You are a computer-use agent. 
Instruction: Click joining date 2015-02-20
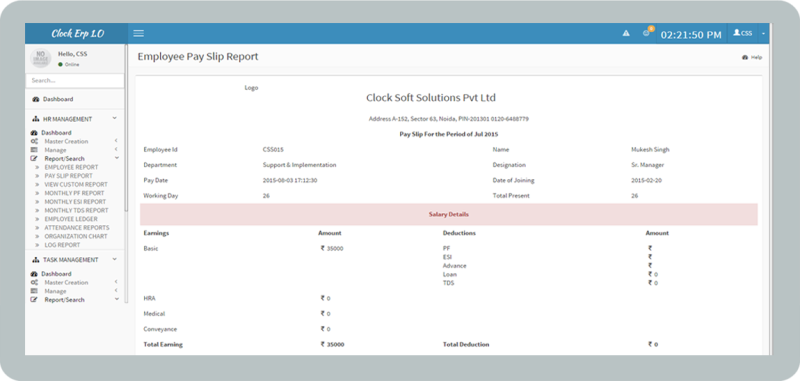pyautogui.click(x=646, y=181)
